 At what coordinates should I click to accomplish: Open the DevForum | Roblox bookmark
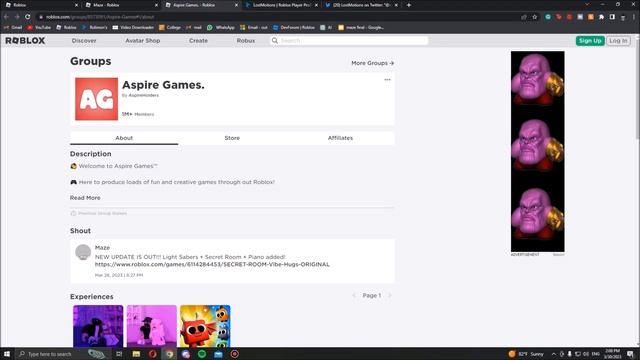294,27
